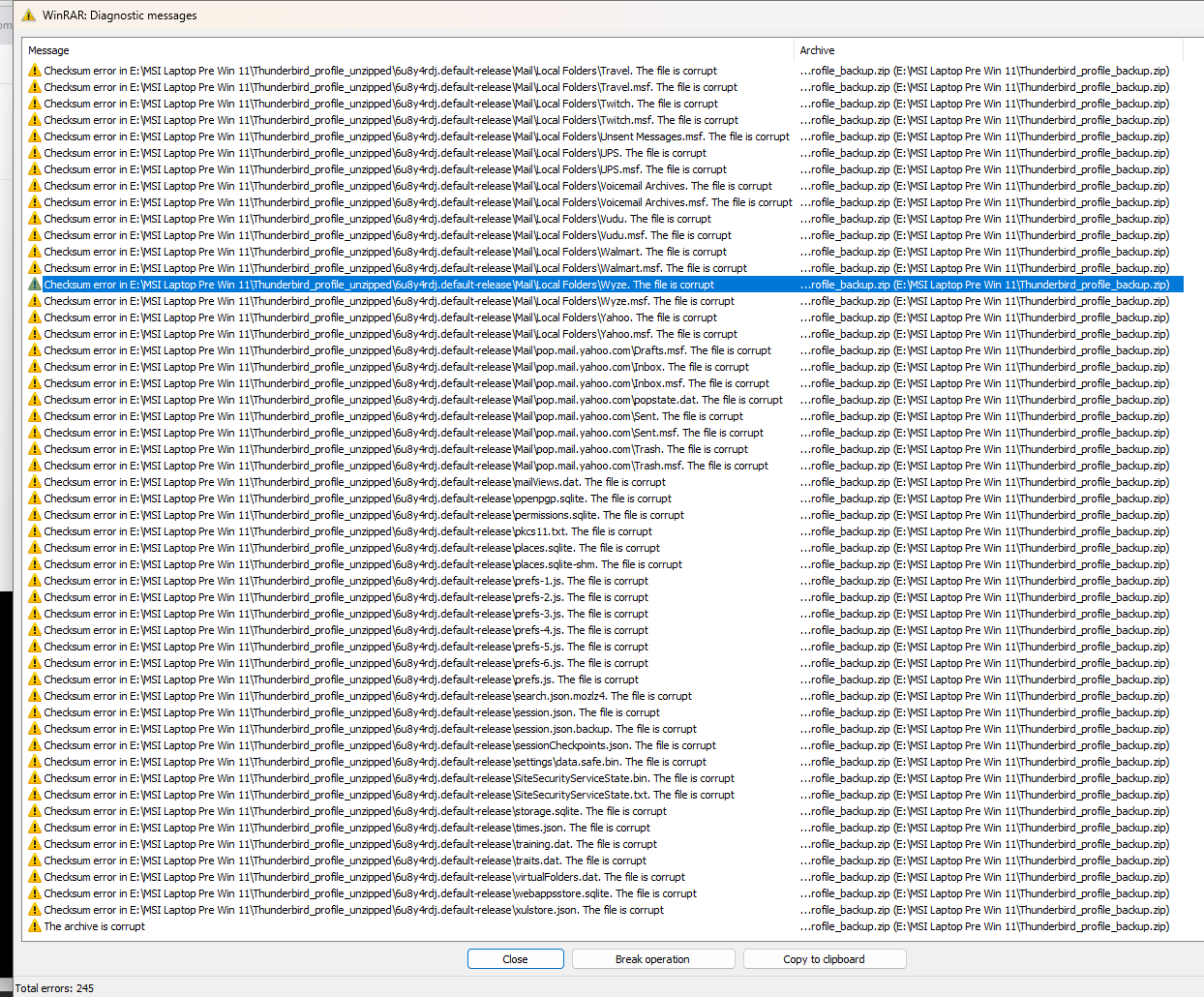1204x997 pixels.
Task: Click warning icon on the UPS.msf row
Action: pyautogui.click(x=35, y=169)
